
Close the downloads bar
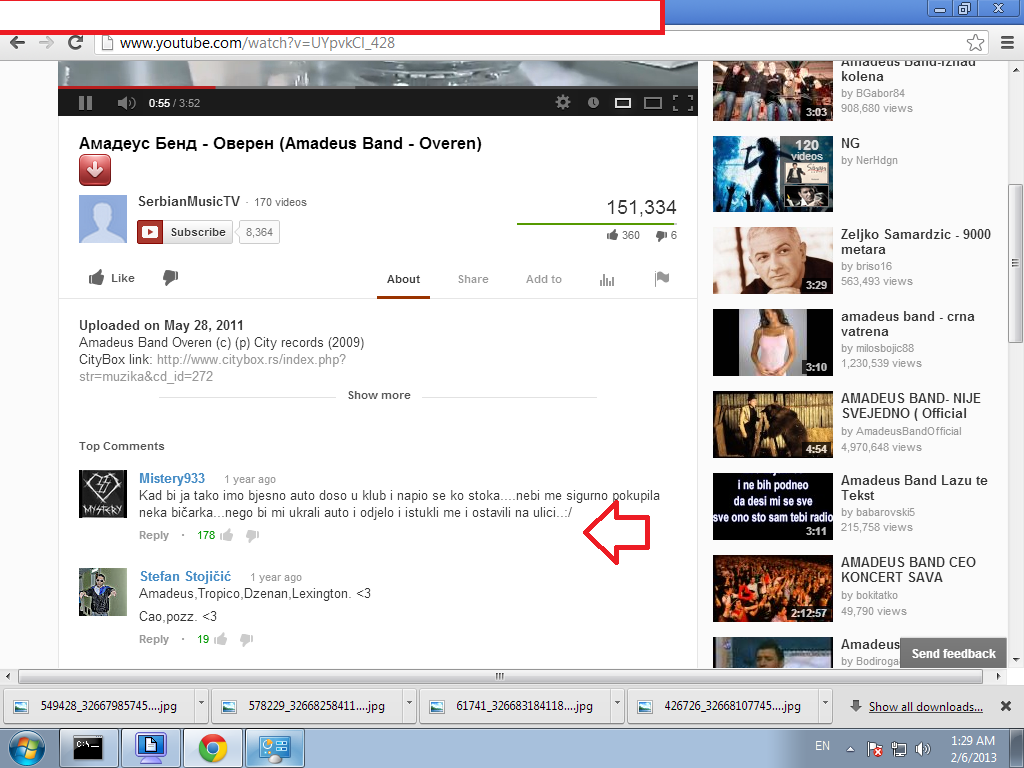point(1006,706)
